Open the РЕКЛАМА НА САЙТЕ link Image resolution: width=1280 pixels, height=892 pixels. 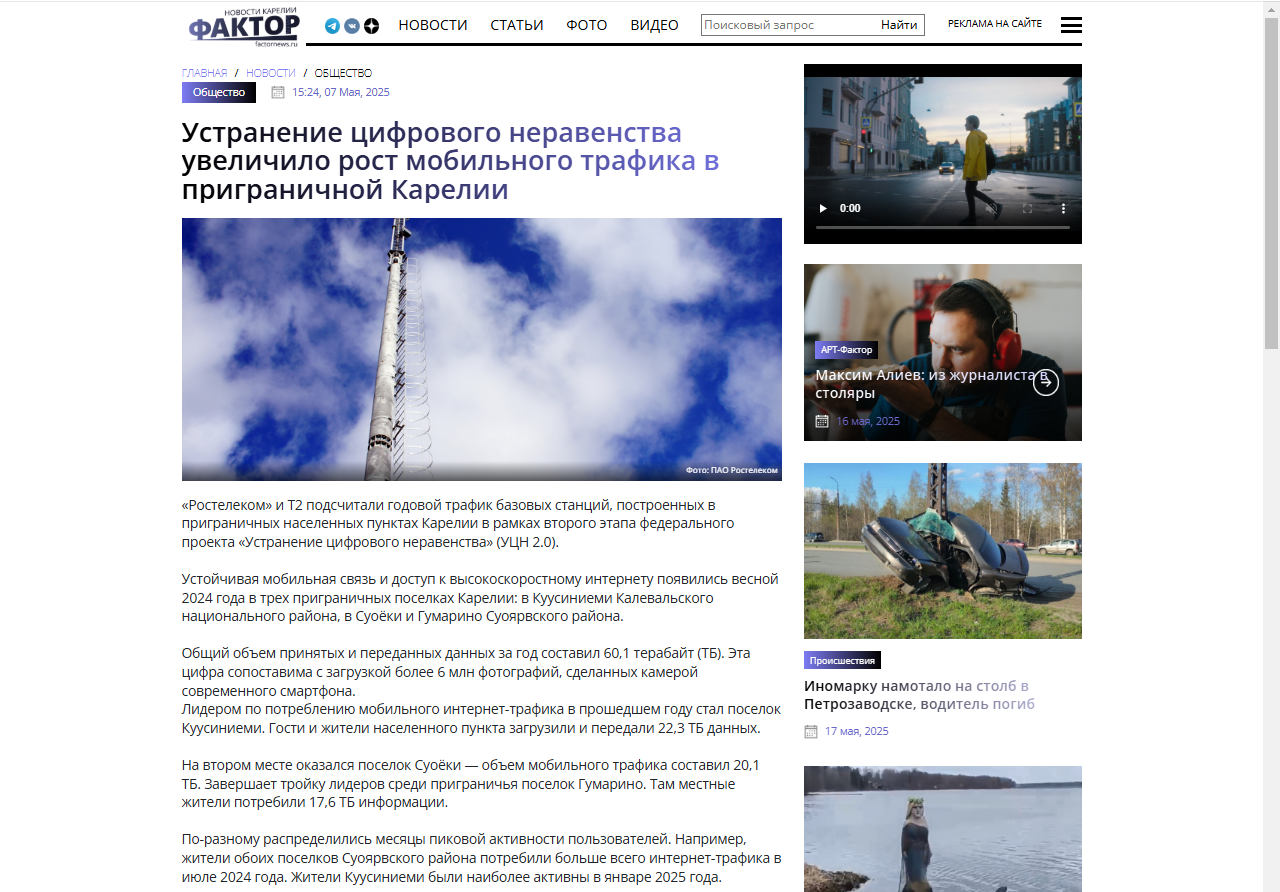(x=994, y=24)
